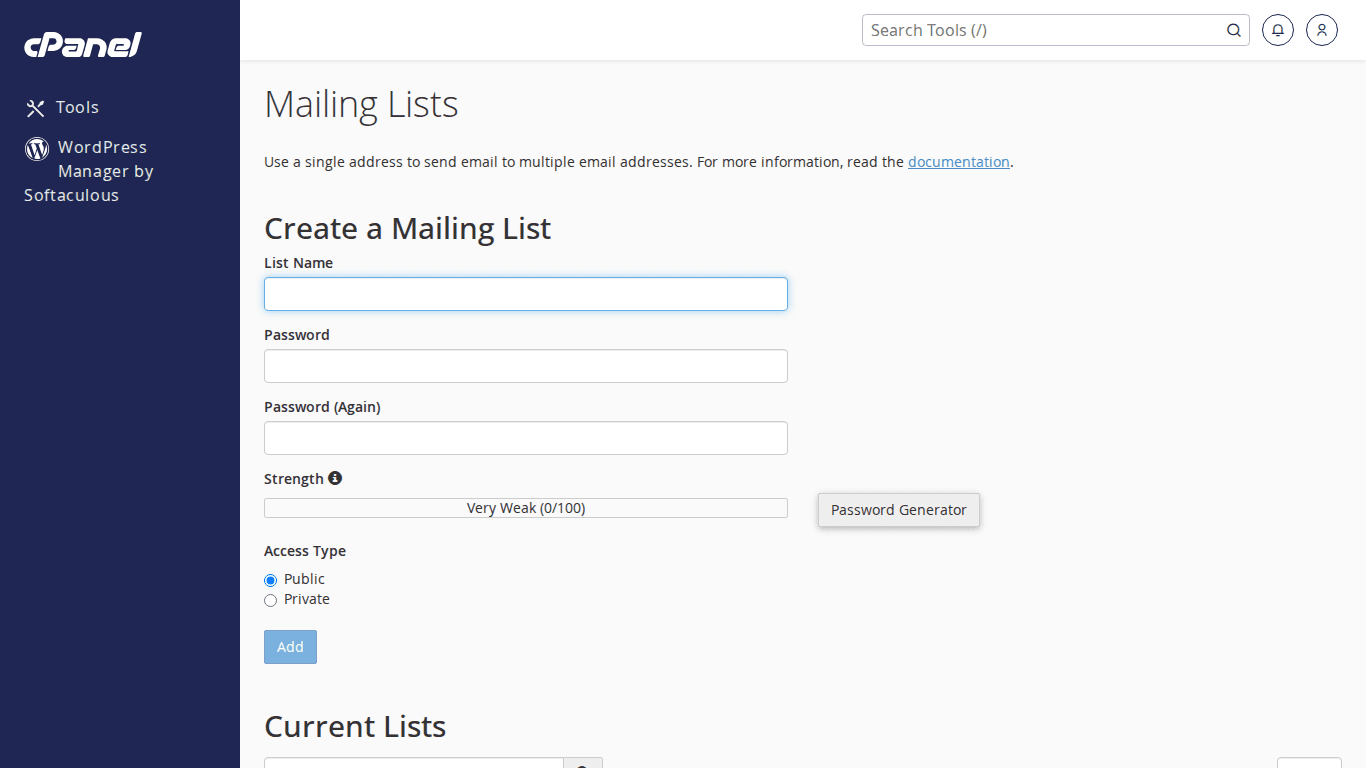The width and height of the screenshot is (1366, 768).
Task: Open WordPress Manager by Softaculous
Action: pyautogui.click(x=102, y=171)
